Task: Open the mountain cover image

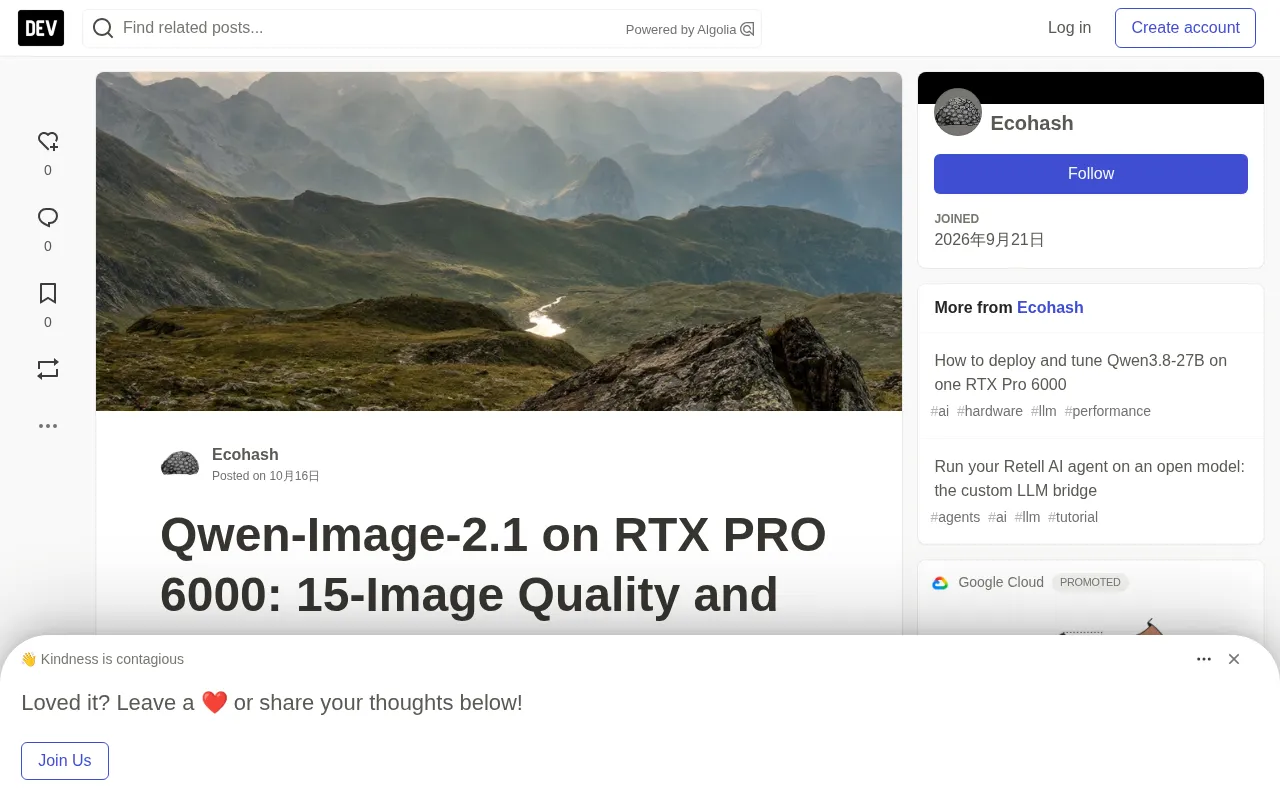Action: (x=499, y=241)
